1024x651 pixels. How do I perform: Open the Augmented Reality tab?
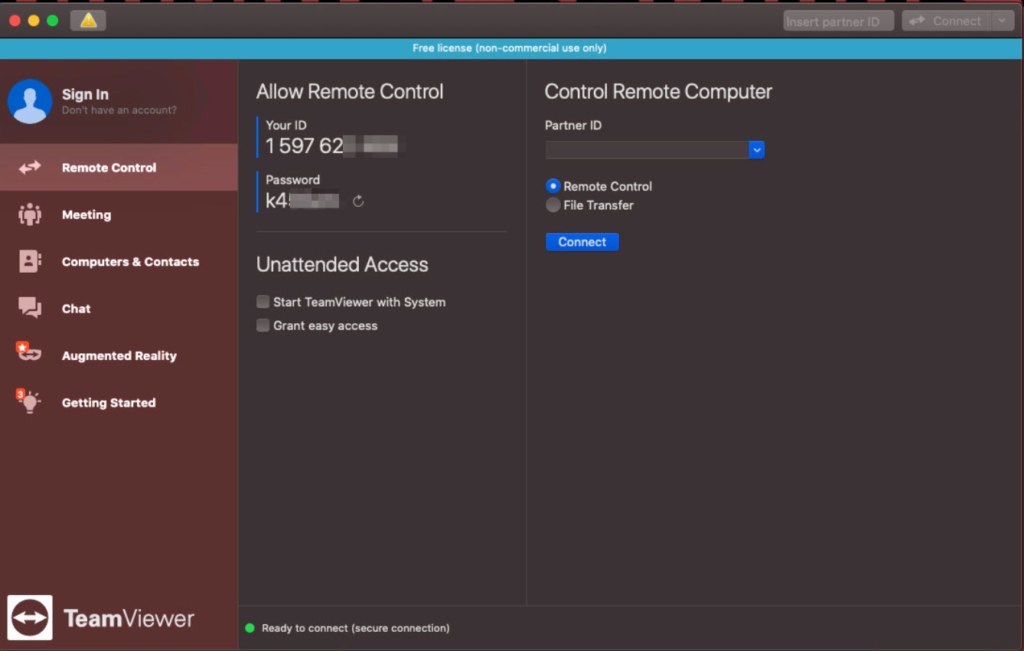click(x=119, y=356)
